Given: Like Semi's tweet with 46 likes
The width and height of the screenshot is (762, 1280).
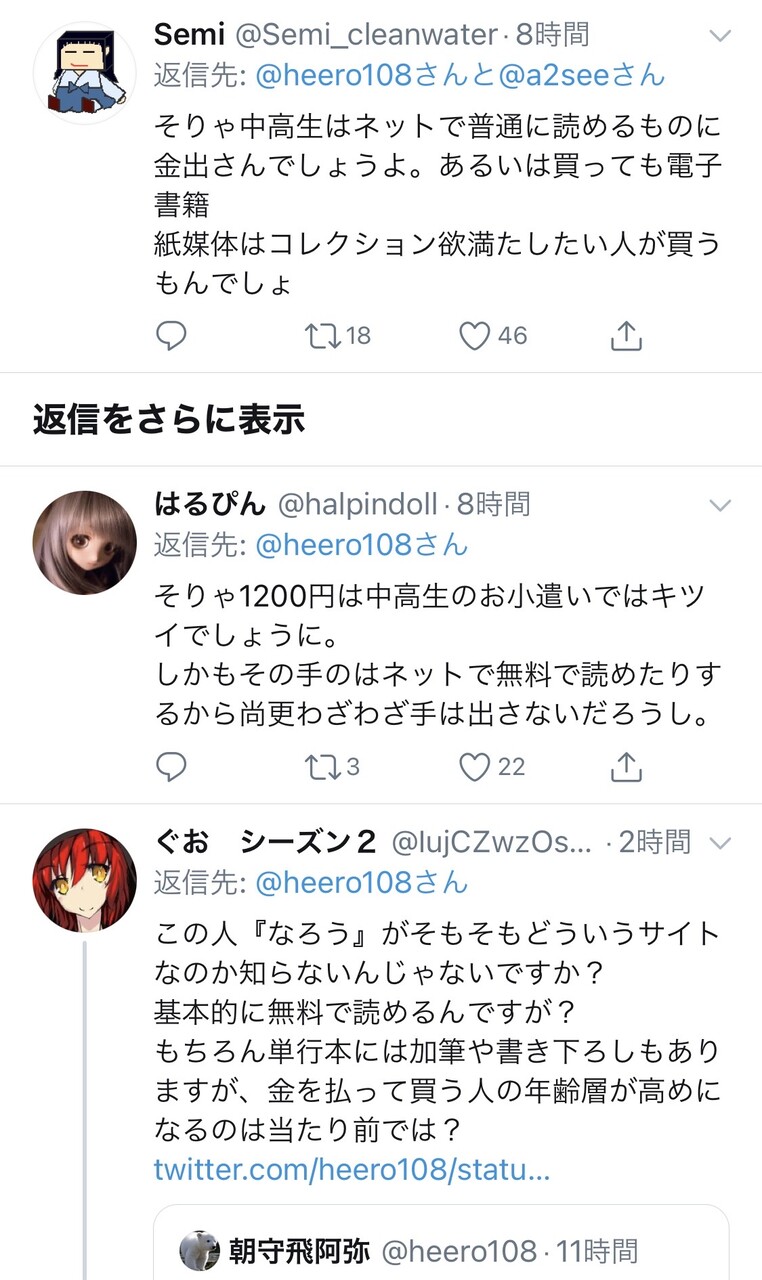Looking at the screenshot, I should pos(493,336).
